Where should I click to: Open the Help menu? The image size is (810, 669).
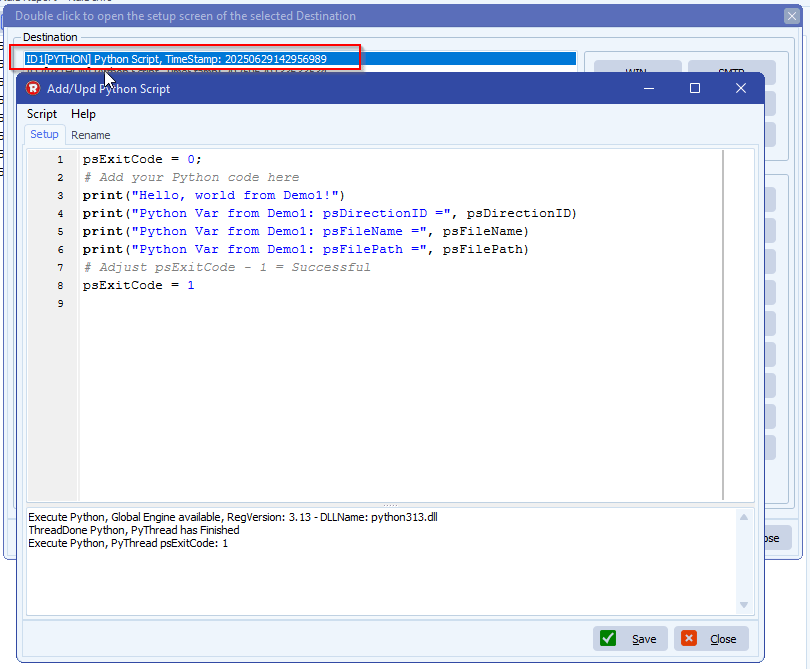click(x=83, y=114)
